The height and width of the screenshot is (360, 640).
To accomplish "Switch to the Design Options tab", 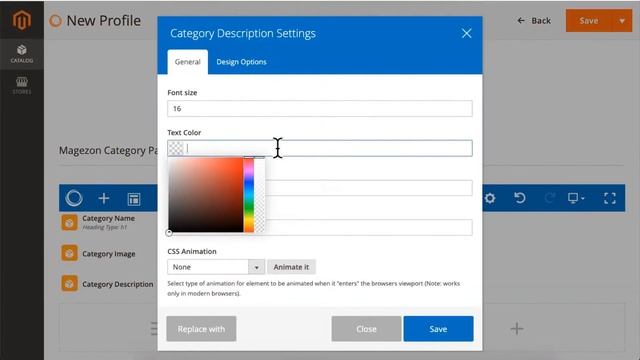I will [241, 62].
